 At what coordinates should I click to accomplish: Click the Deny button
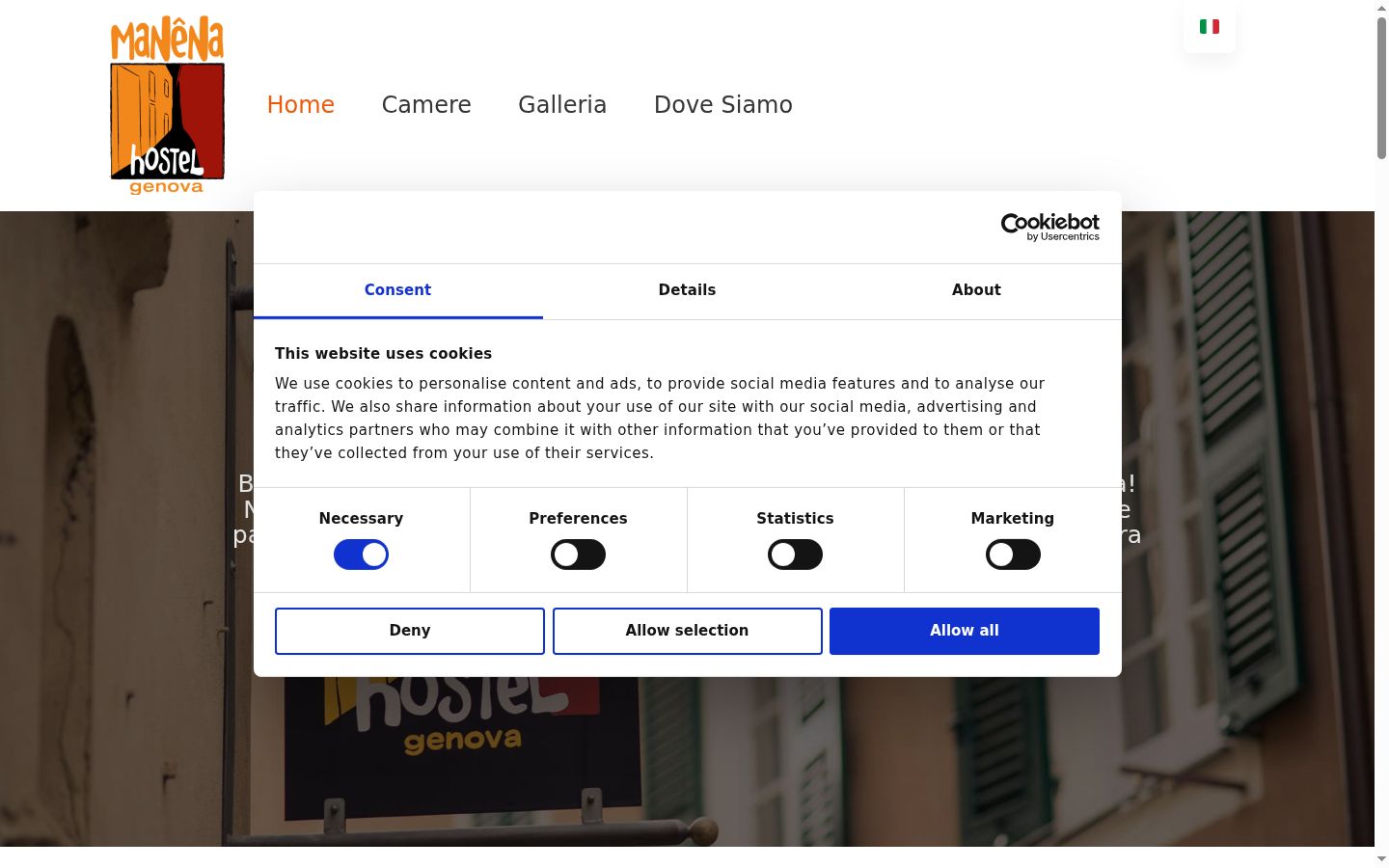coord(410,631)
